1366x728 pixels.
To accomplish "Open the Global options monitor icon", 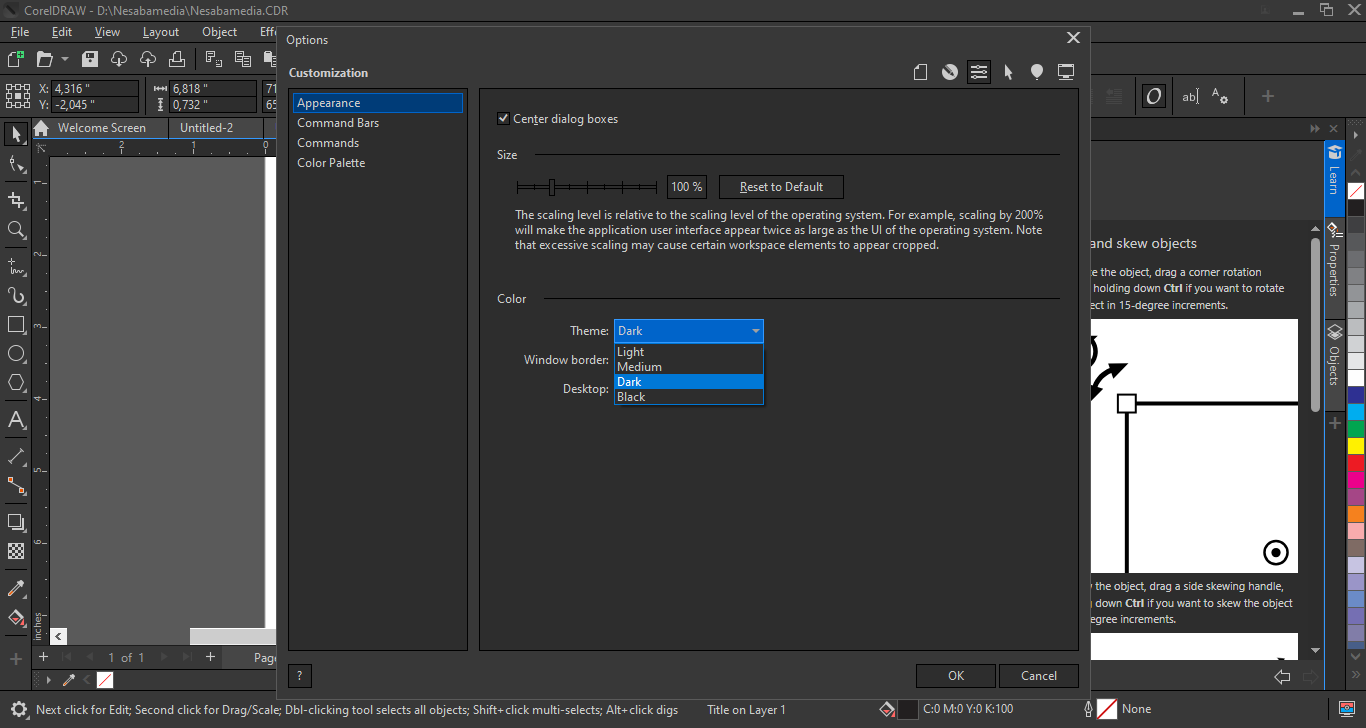I will click(1066, 72).
